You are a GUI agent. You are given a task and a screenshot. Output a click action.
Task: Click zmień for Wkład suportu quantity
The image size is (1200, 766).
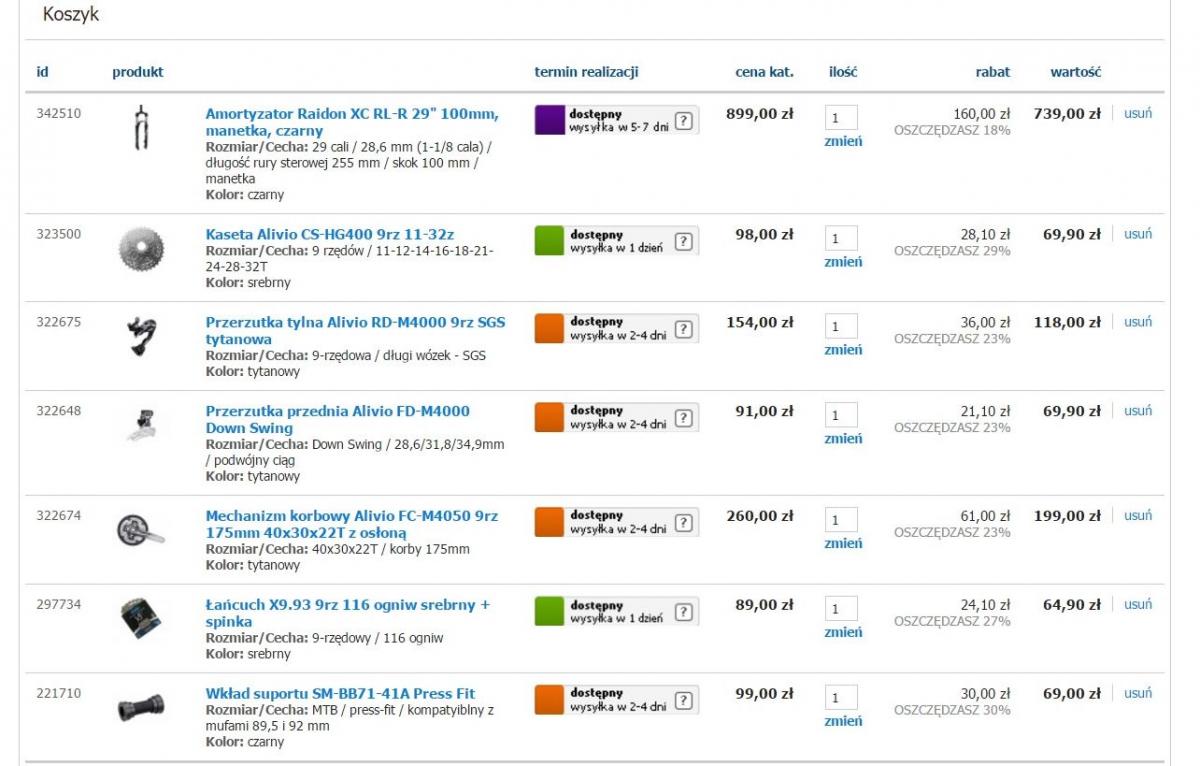tap(843, 721)
